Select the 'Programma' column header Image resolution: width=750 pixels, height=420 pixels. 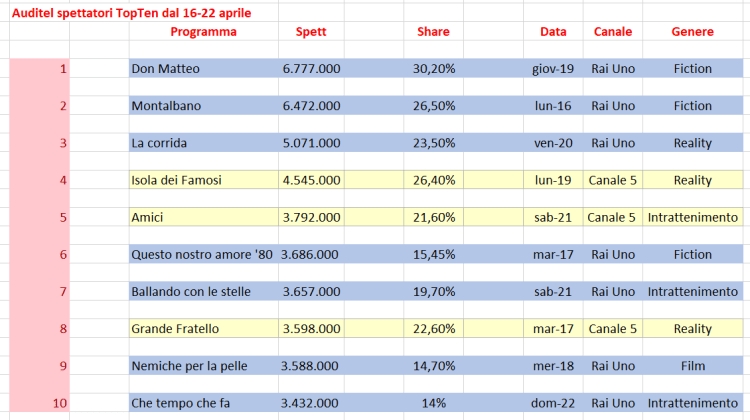point(203,32)
